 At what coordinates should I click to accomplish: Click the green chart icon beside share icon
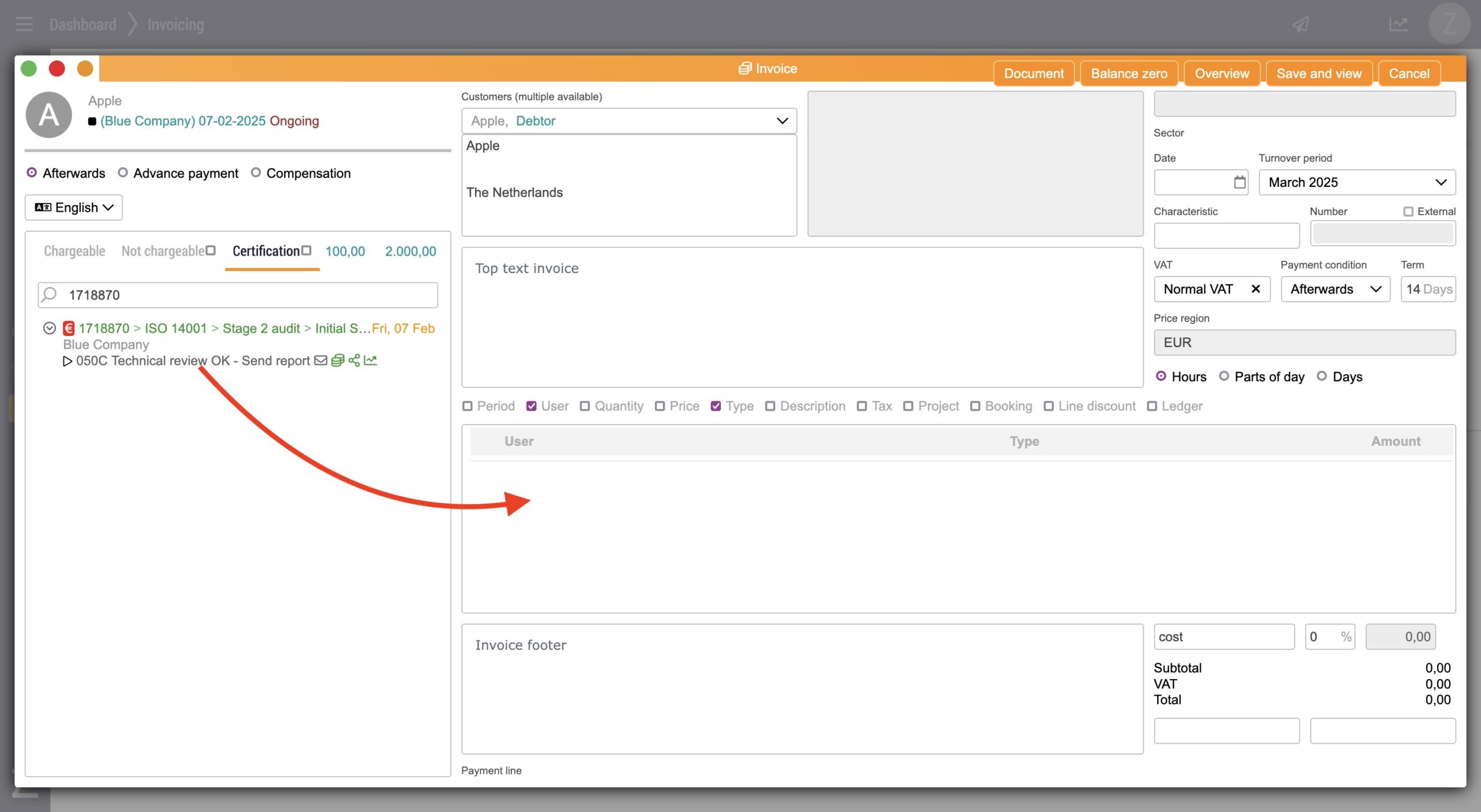pyautogui.click(x=370, y=361)
